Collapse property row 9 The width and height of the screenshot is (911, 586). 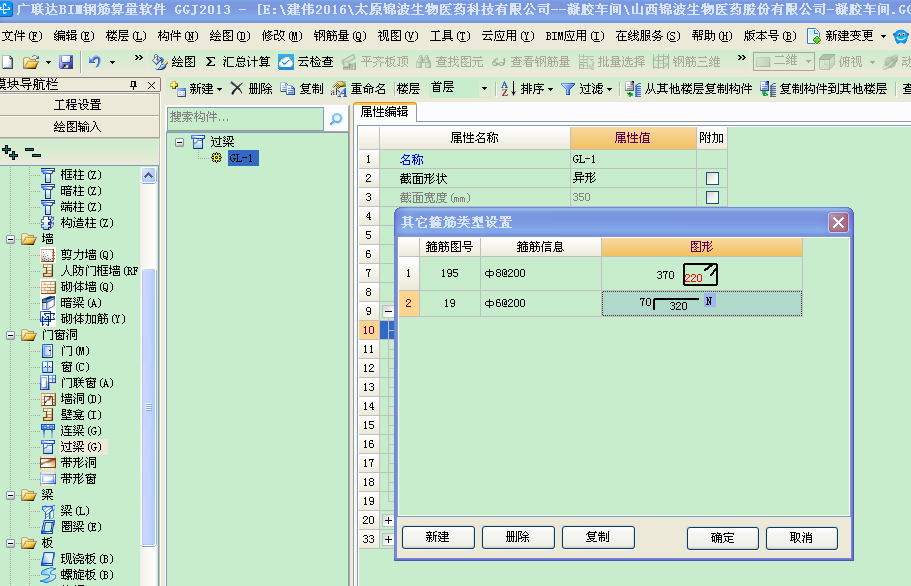[388, 311]
